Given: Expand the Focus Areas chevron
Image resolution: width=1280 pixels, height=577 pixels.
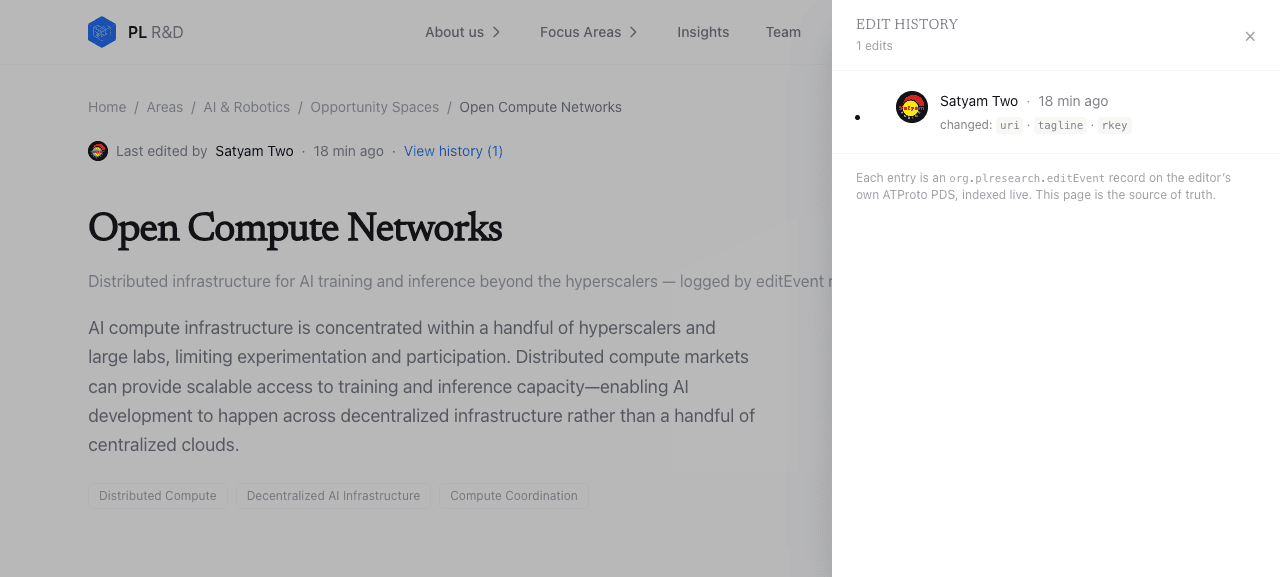Looking at the screenshot, I should 634,32.
